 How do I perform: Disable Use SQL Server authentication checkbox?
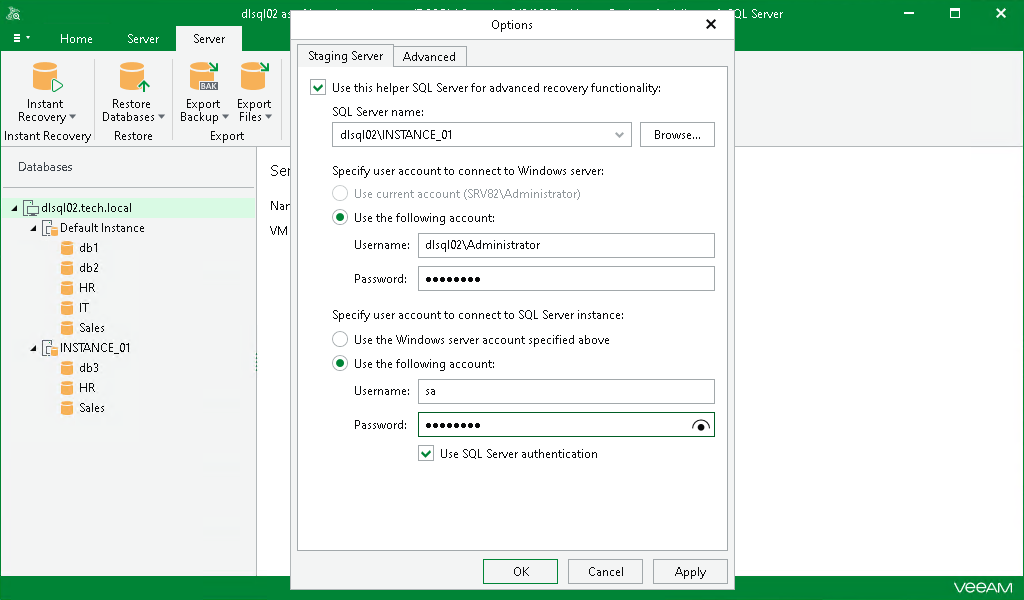tap(427, 454)
